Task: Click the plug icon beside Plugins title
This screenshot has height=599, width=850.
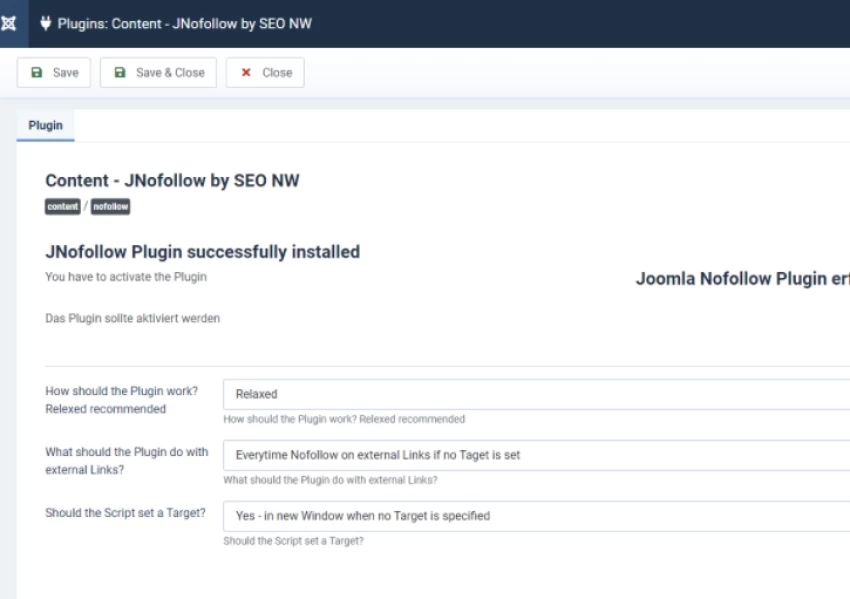Action: pyautogui.click(x=46, y=23)
